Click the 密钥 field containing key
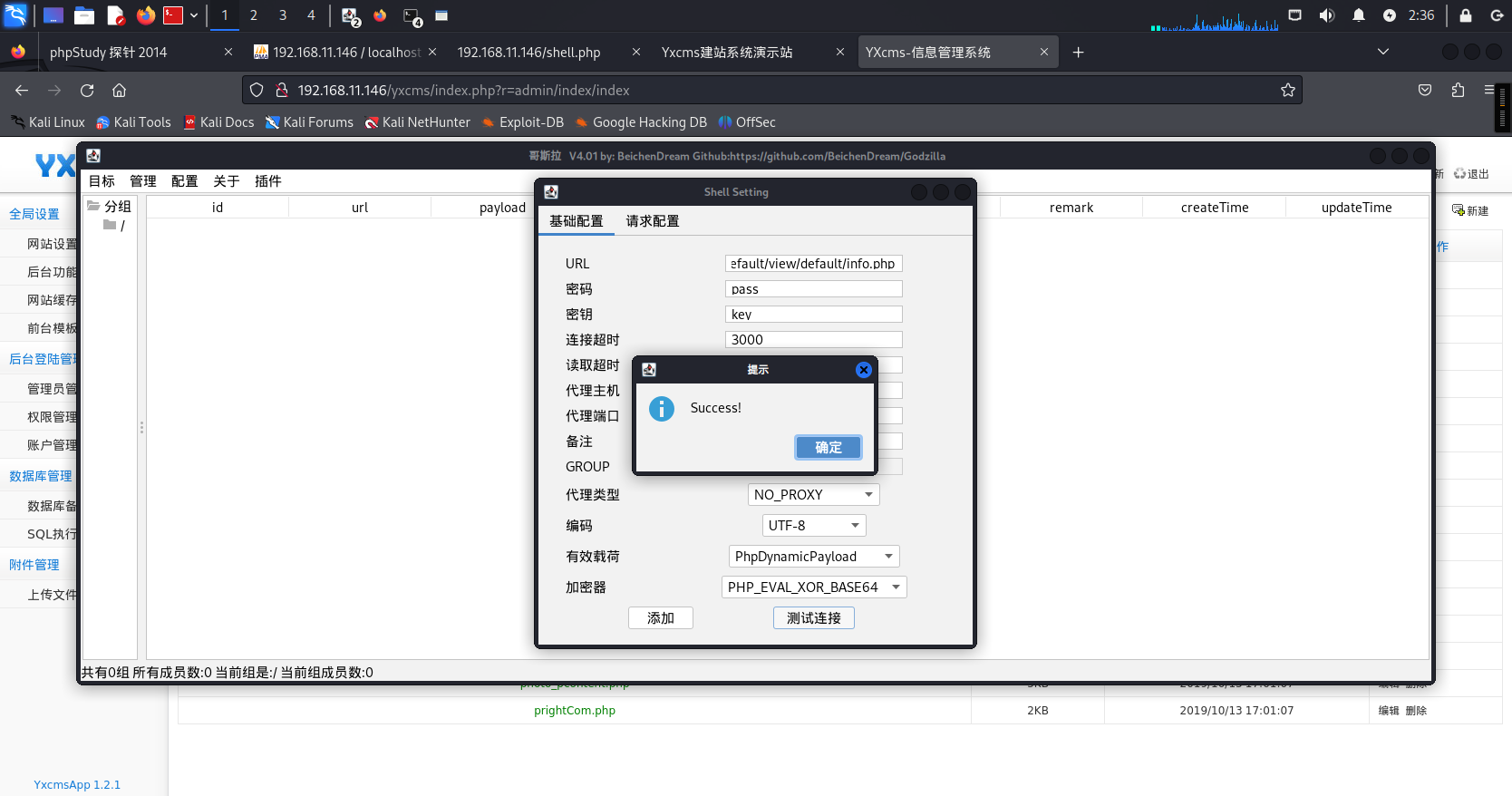This screenshot has height=796, width=1512. point(814,315)
